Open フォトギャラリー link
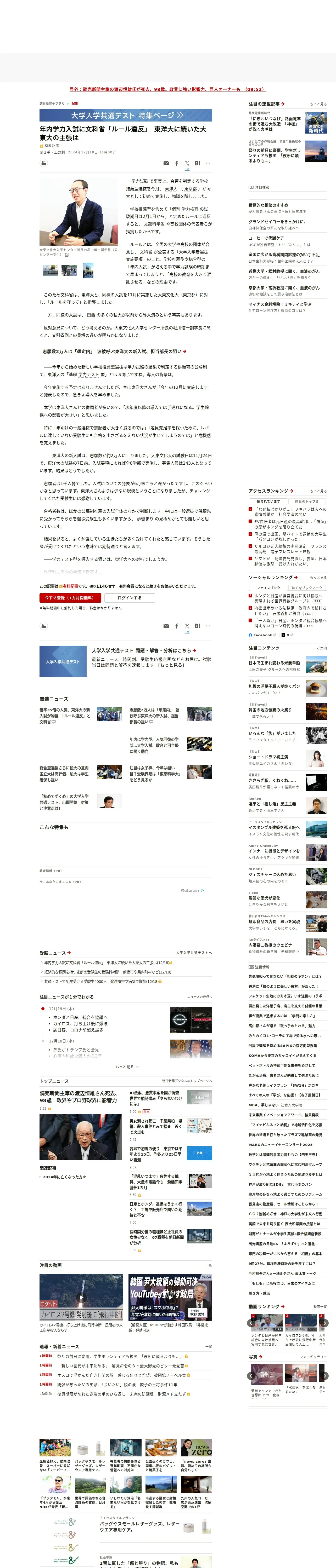 pyautogui.click(x=313, y=1357)
